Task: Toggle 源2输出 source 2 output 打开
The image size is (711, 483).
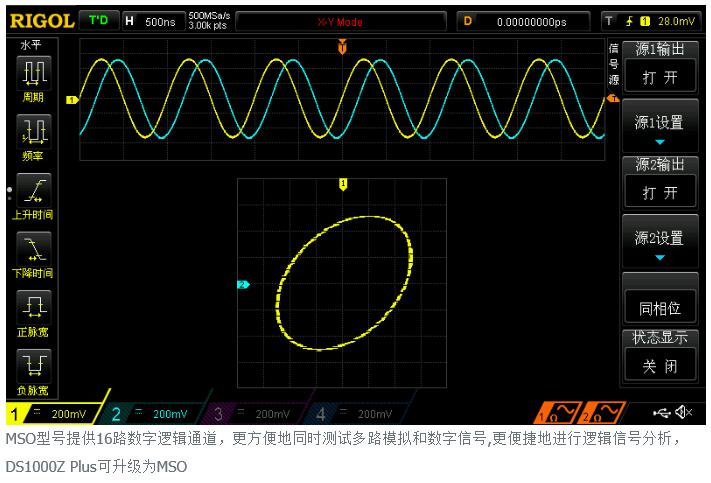Action: (659, 192)
